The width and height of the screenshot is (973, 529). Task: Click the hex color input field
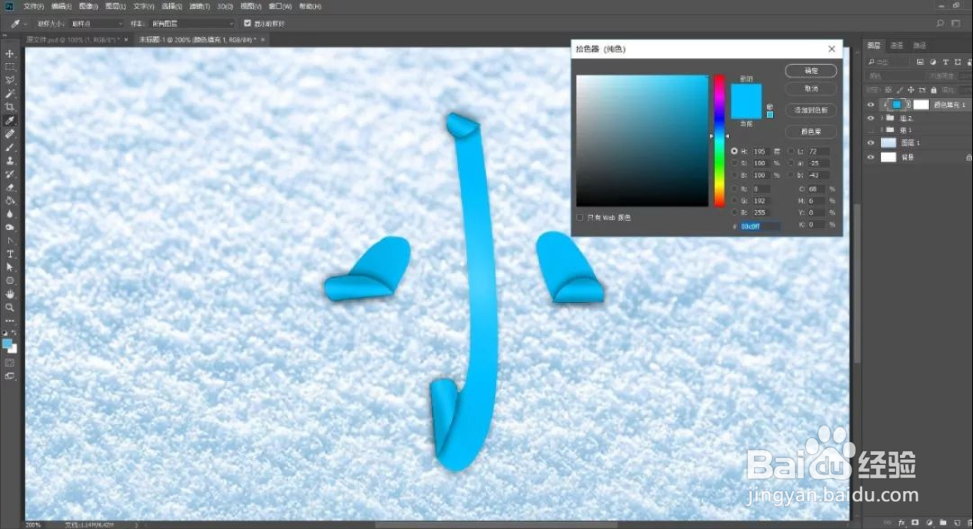(x=760, y=227)
